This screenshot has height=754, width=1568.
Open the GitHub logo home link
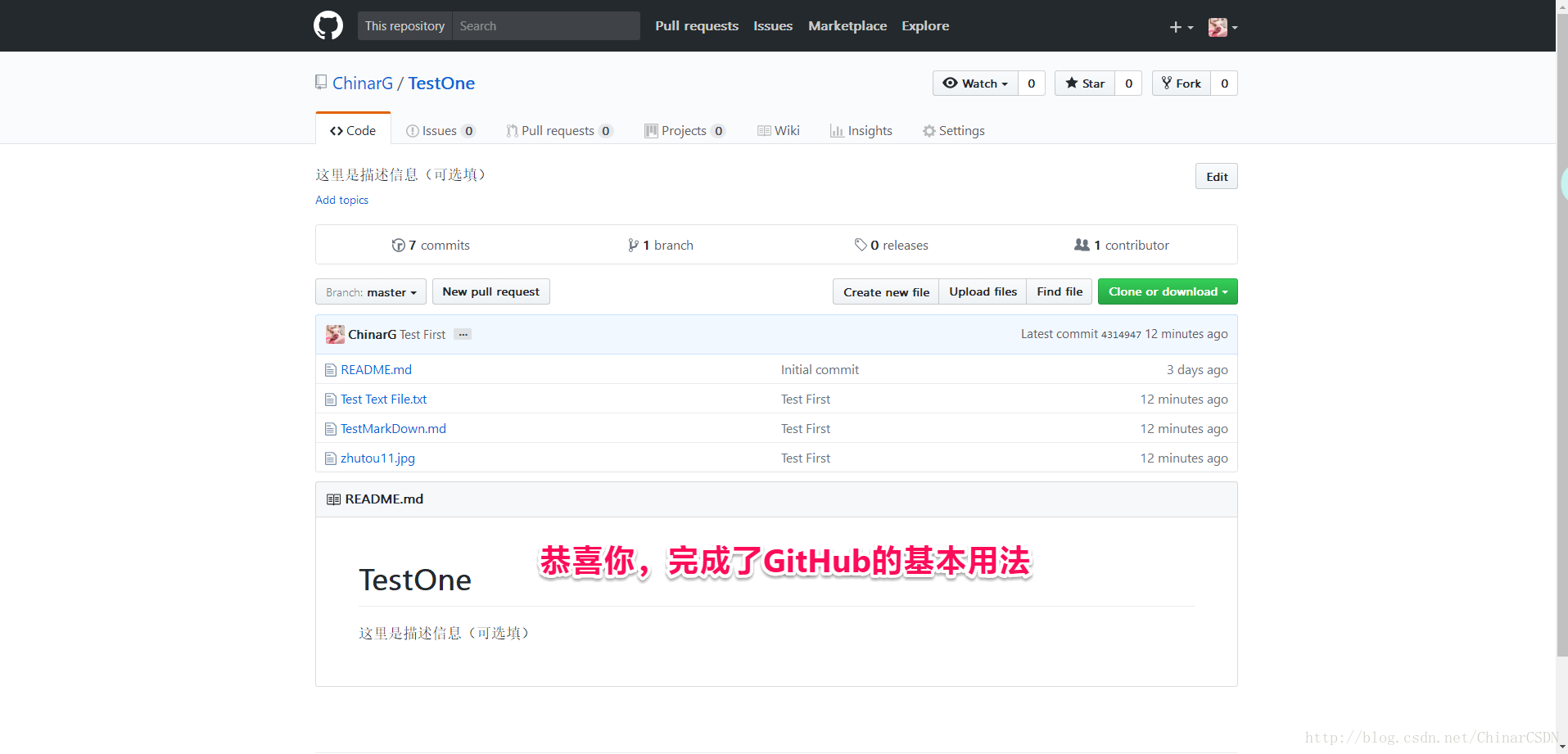(x=328, y=25)
